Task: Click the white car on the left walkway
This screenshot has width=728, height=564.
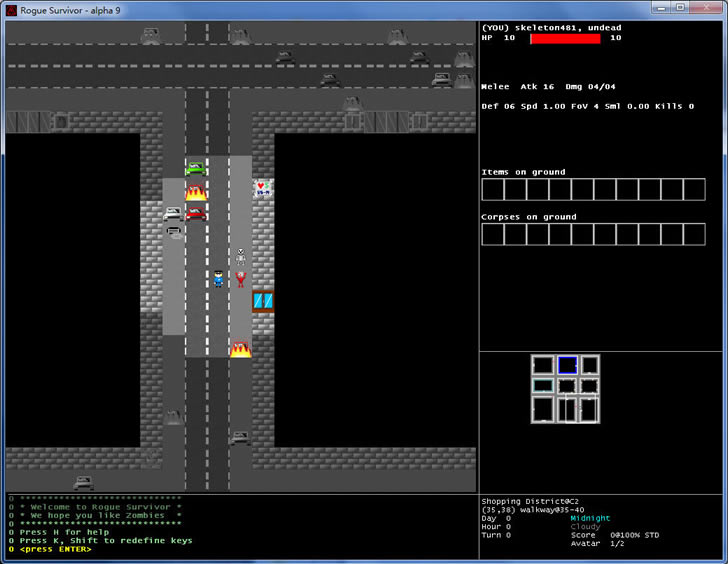Action: [173, 213]
